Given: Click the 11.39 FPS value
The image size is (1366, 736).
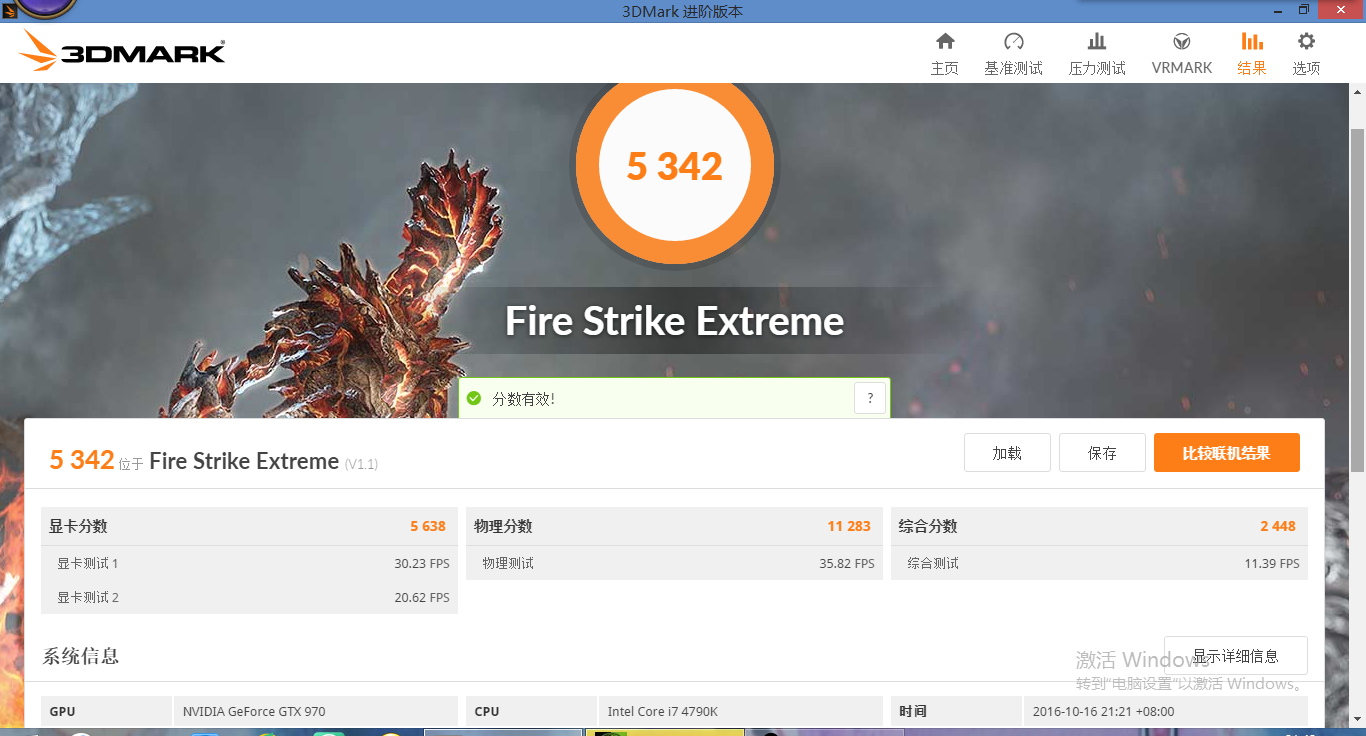Looking at the screenshot, I should coord(1272,563).
